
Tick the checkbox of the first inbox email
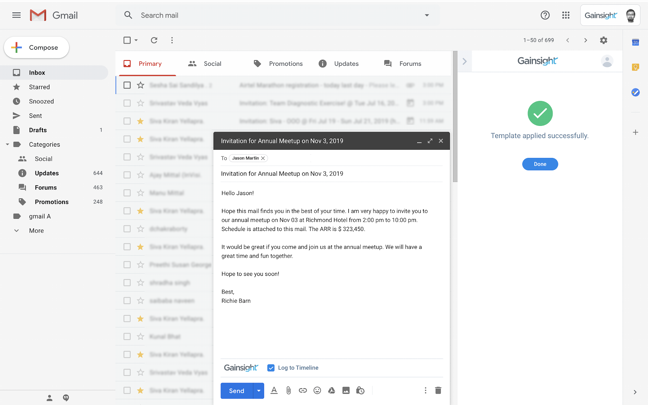click(127, 85)
